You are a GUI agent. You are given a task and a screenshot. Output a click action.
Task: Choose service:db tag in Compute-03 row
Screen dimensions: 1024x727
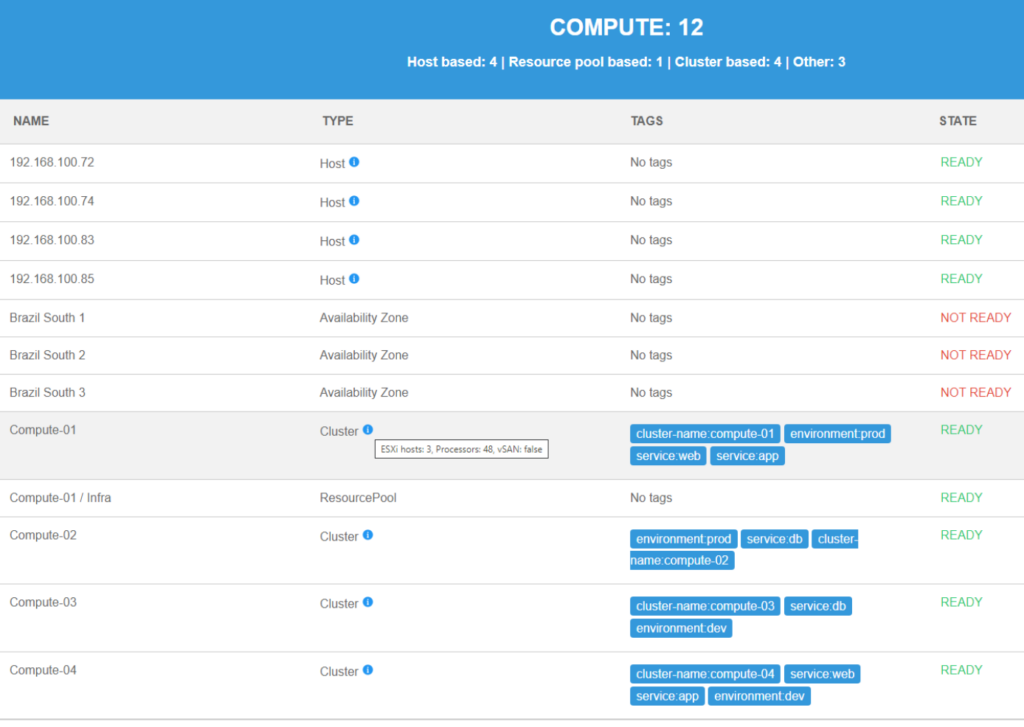(x=818, y=606)
